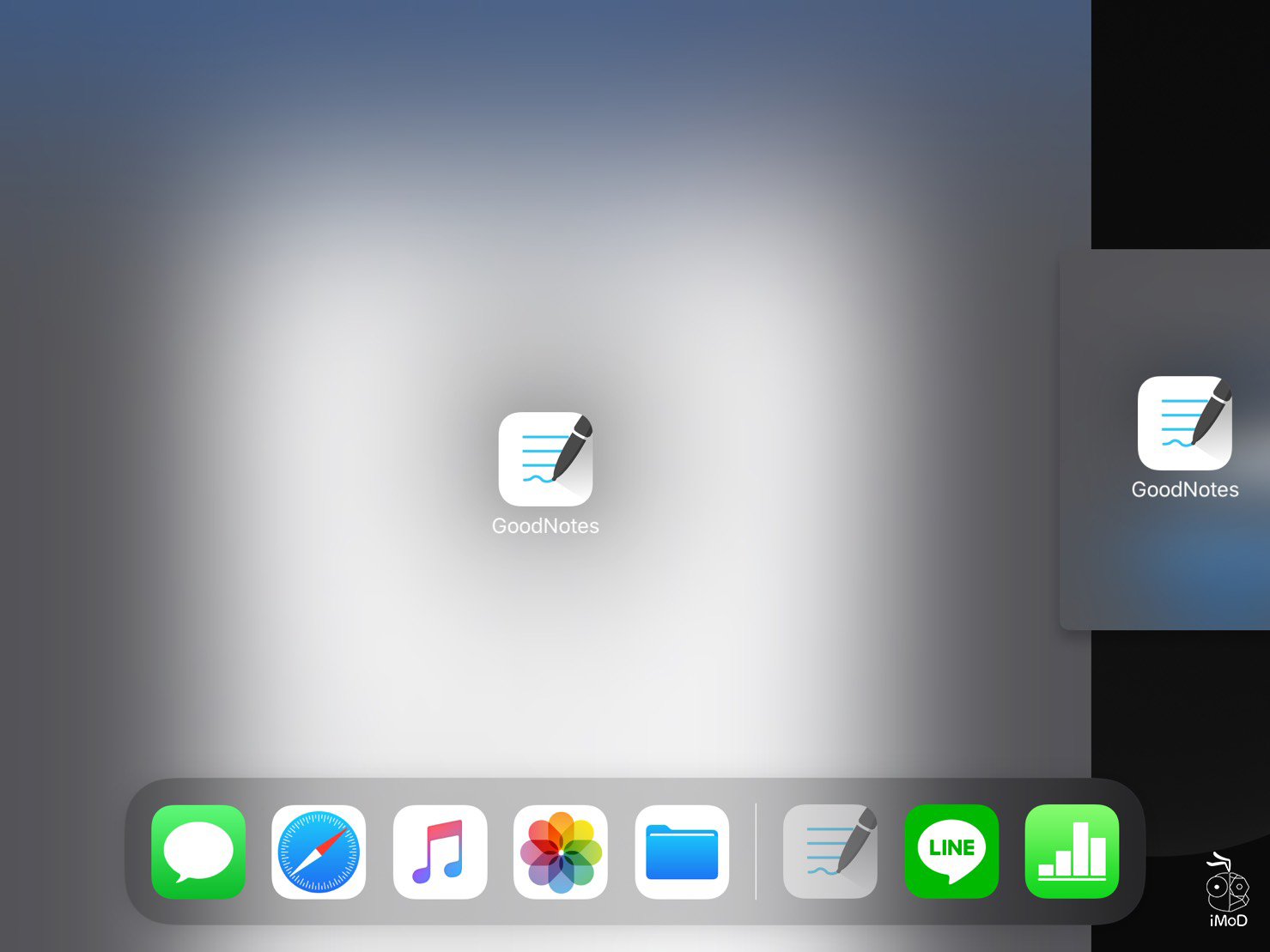The height and width of the screenshot is (952, 1270).
Task: Launch LINE from the dock
Action: point(951,852)
